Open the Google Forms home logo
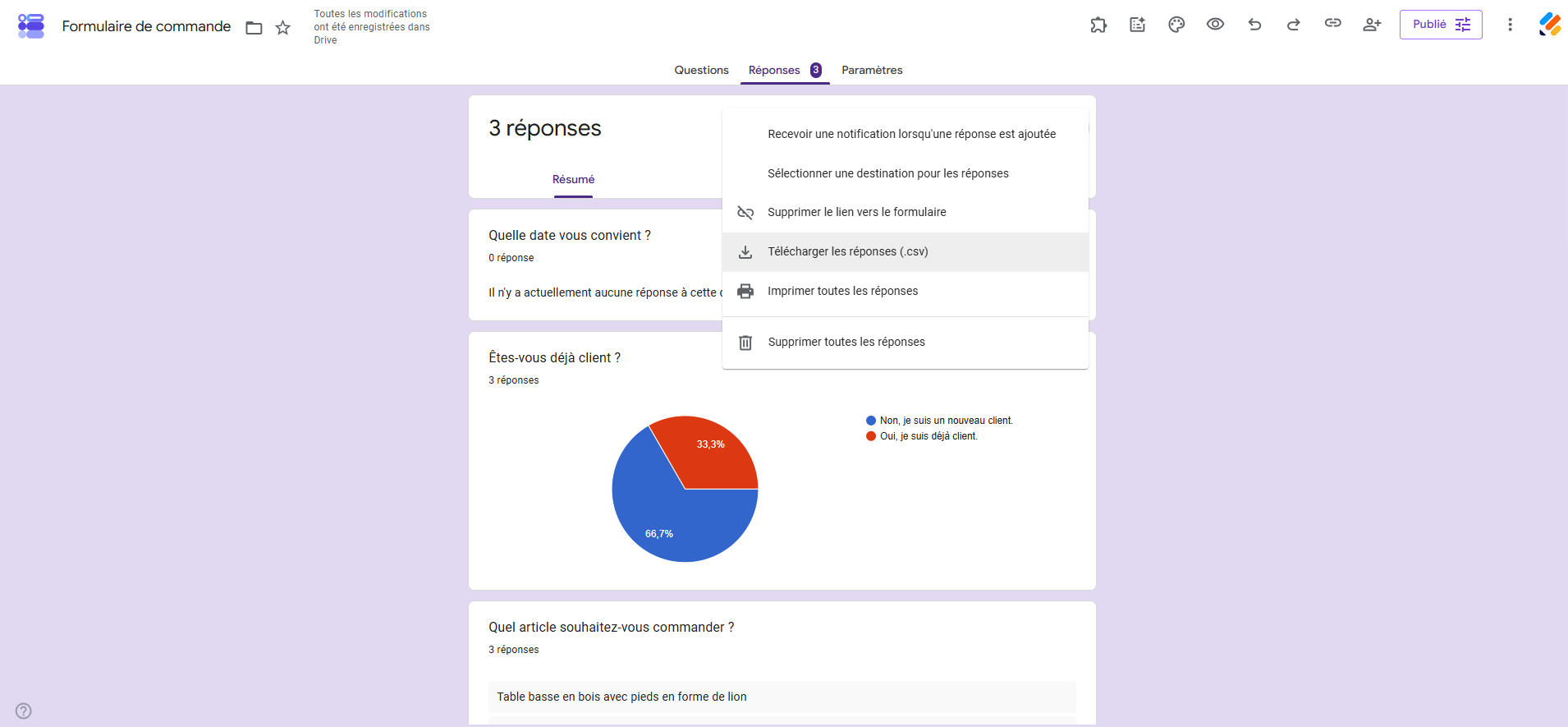Image resolution: width=1568 pixels, height=727 pixels. point(31,26)
